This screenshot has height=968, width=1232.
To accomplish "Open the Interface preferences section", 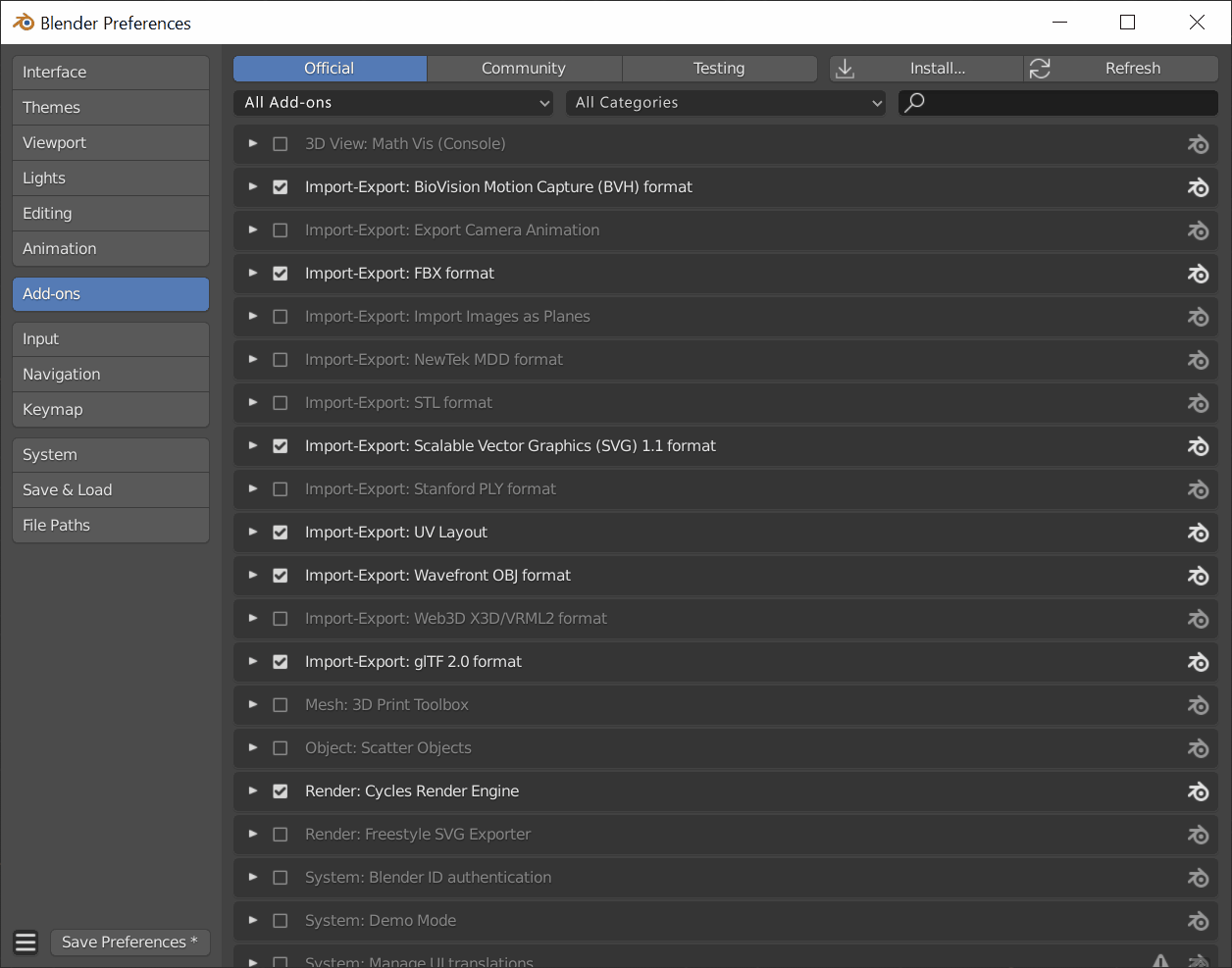I will [x=111, y=73].
